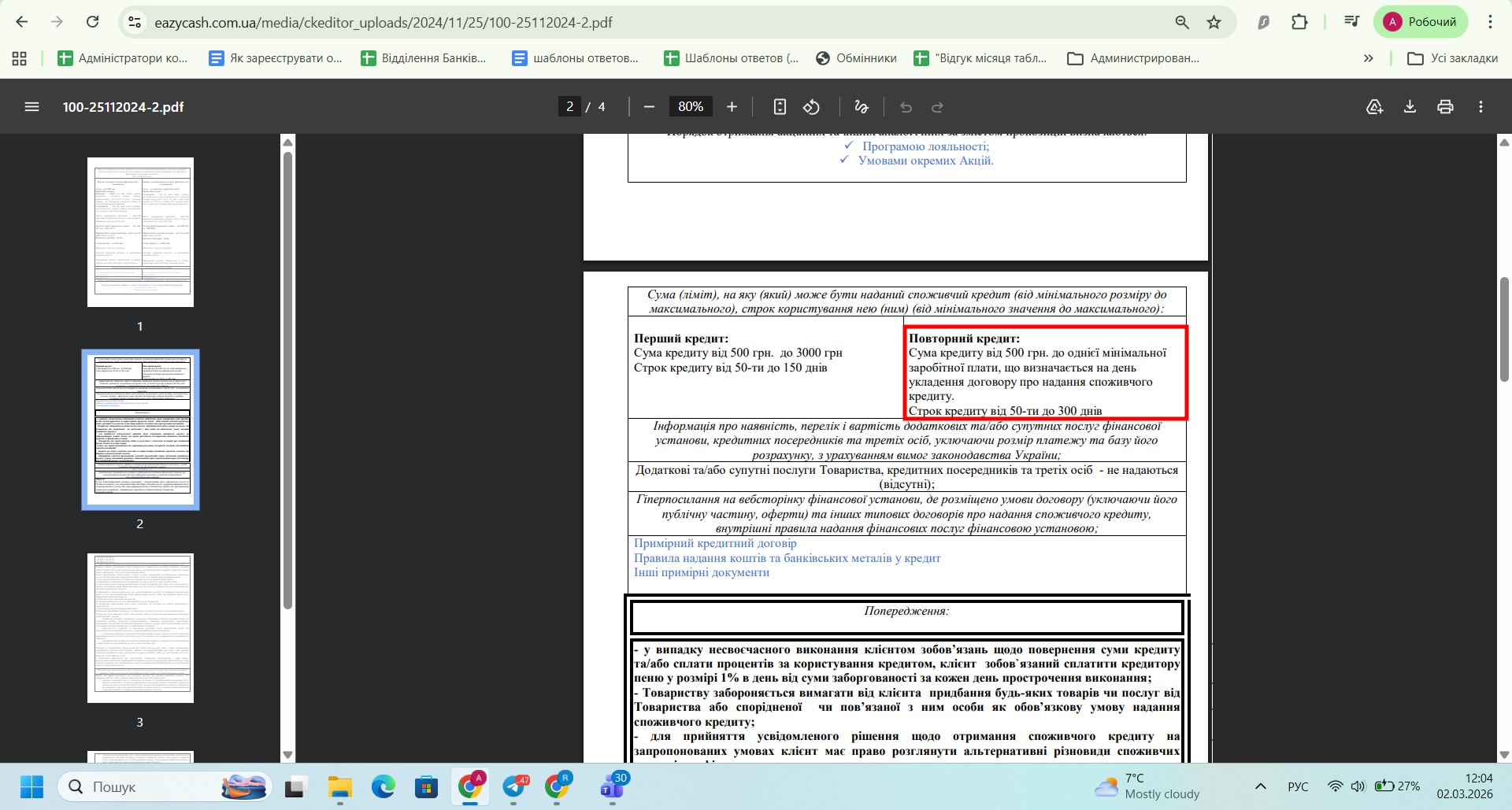Open the Відгук місяця табл... bookmark
1512x810 pixels.
980,58
